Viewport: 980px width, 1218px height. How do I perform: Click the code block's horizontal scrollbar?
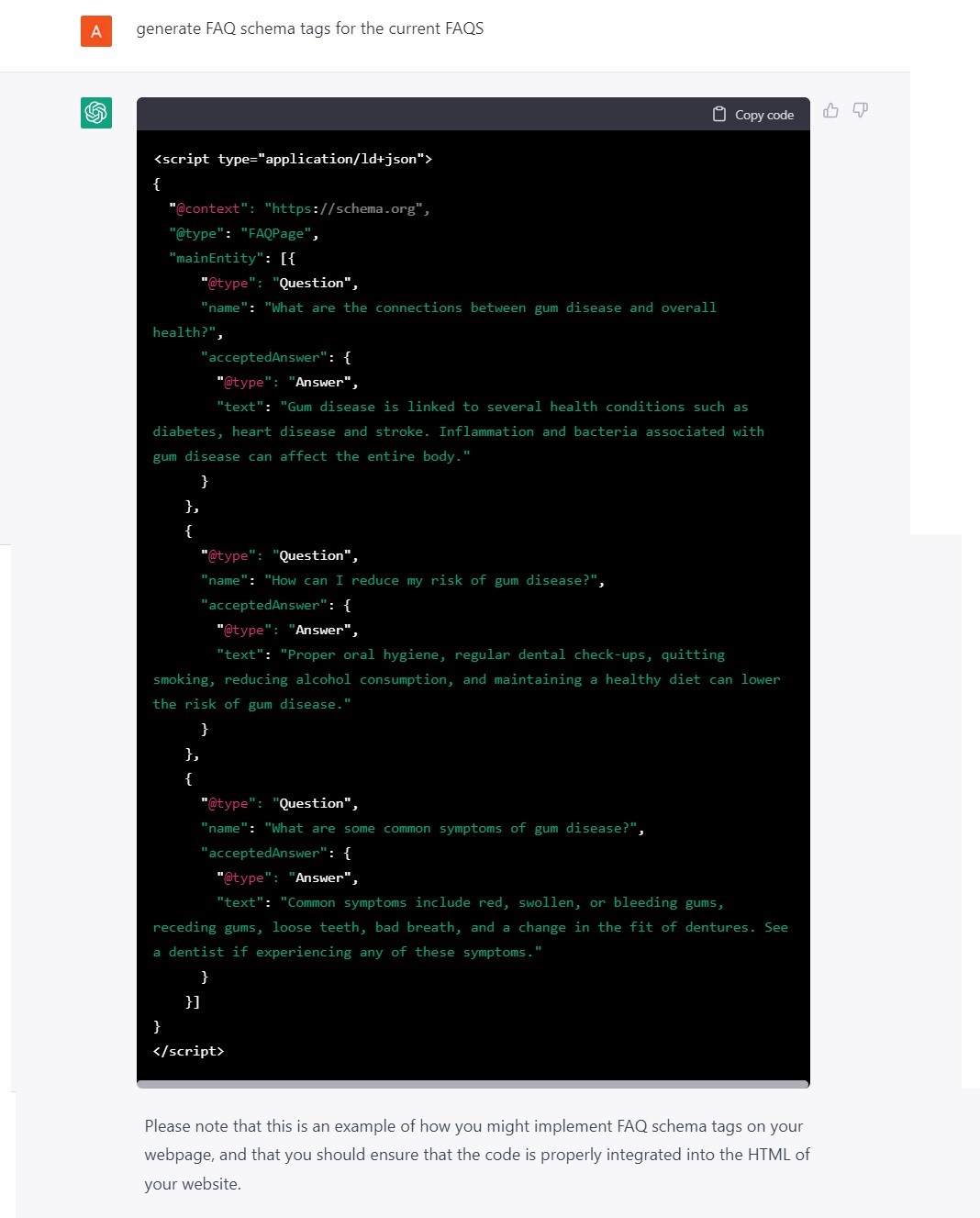(473, 1084)
